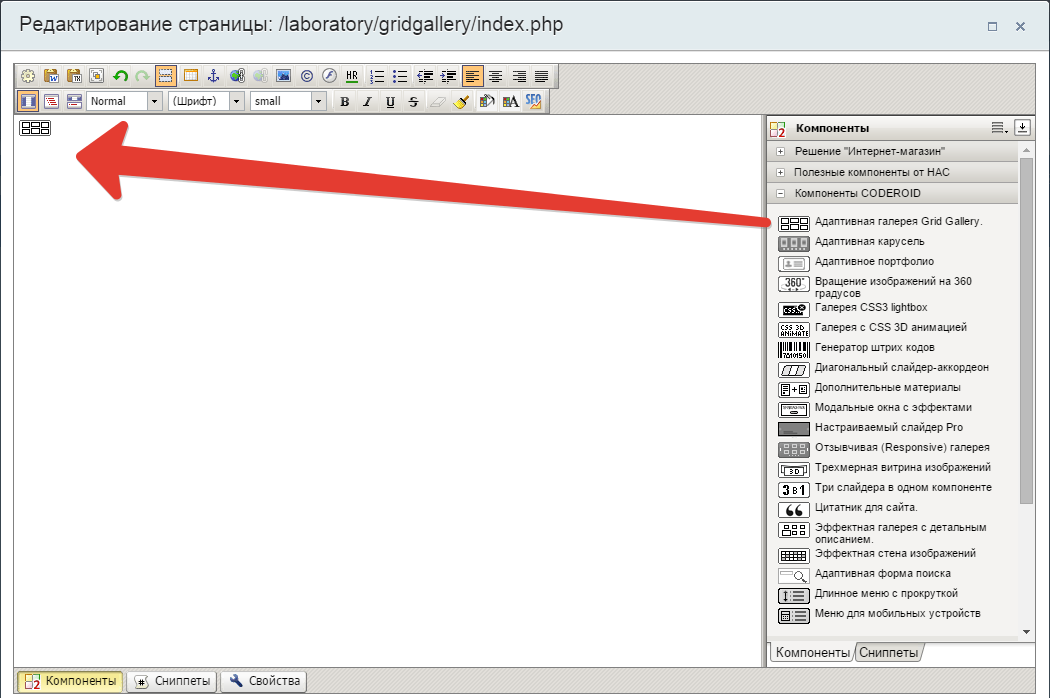This screenshot has width=1050, height=698.
Task: Click the copyright special character icon
Action: [306, 76]
